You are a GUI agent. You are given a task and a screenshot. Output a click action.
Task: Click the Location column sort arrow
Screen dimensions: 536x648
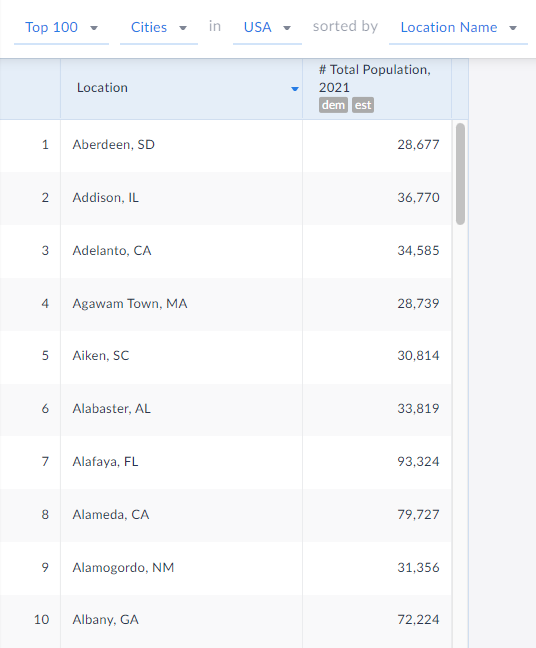pyautogui.click(x=295, y=89)
